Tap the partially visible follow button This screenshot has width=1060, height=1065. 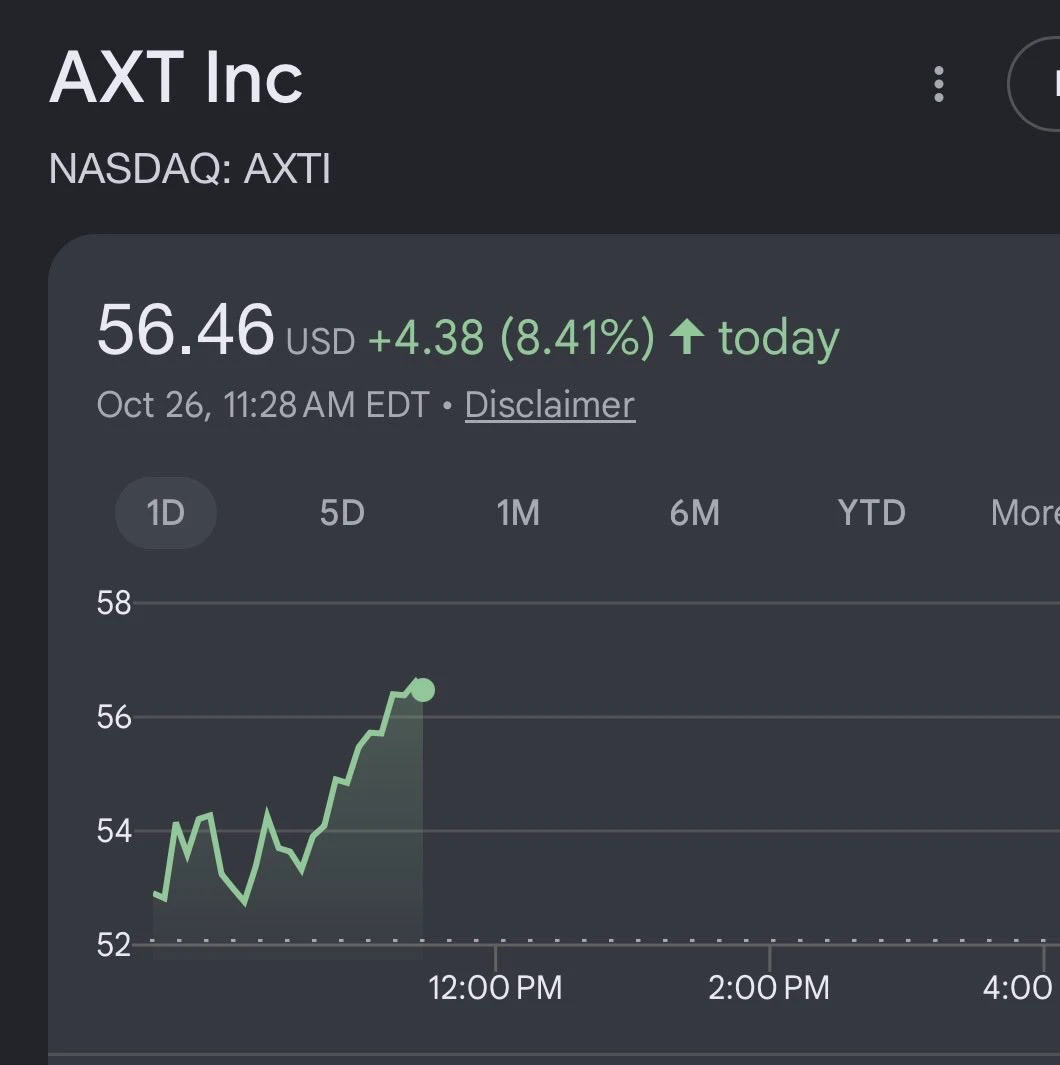click(x=1034, y=84)
